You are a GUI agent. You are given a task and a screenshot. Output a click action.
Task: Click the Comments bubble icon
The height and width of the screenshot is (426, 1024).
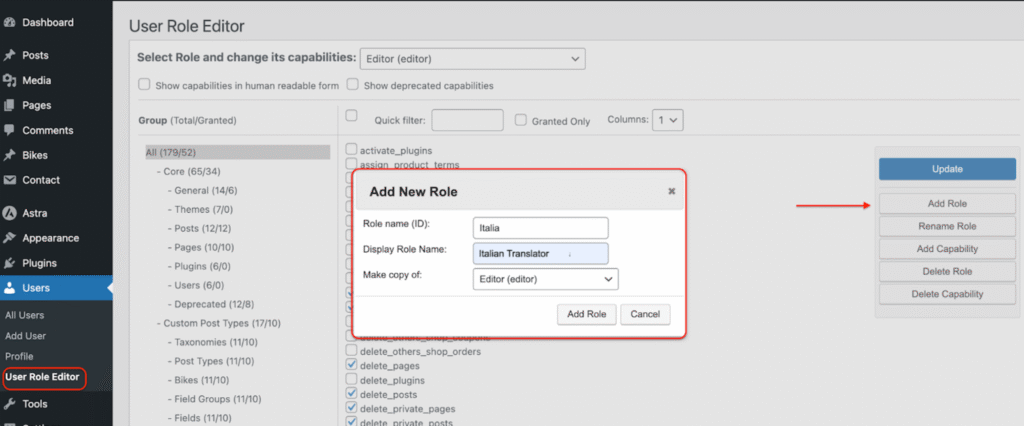pyautogui.click(x=9, y=130)
